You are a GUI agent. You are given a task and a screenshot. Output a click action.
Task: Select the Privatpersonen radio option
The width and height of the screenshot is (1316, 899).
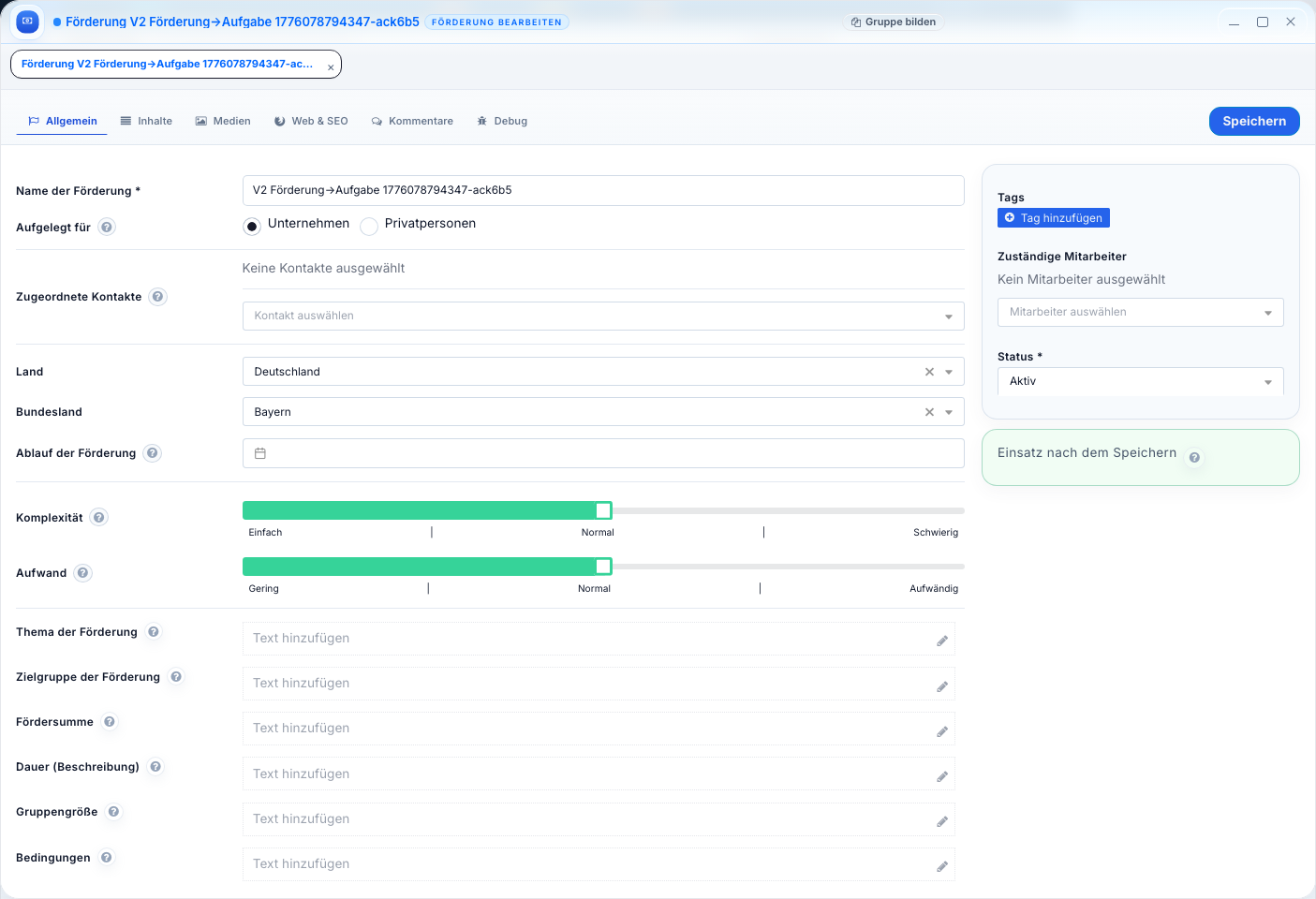click(369, 226)
